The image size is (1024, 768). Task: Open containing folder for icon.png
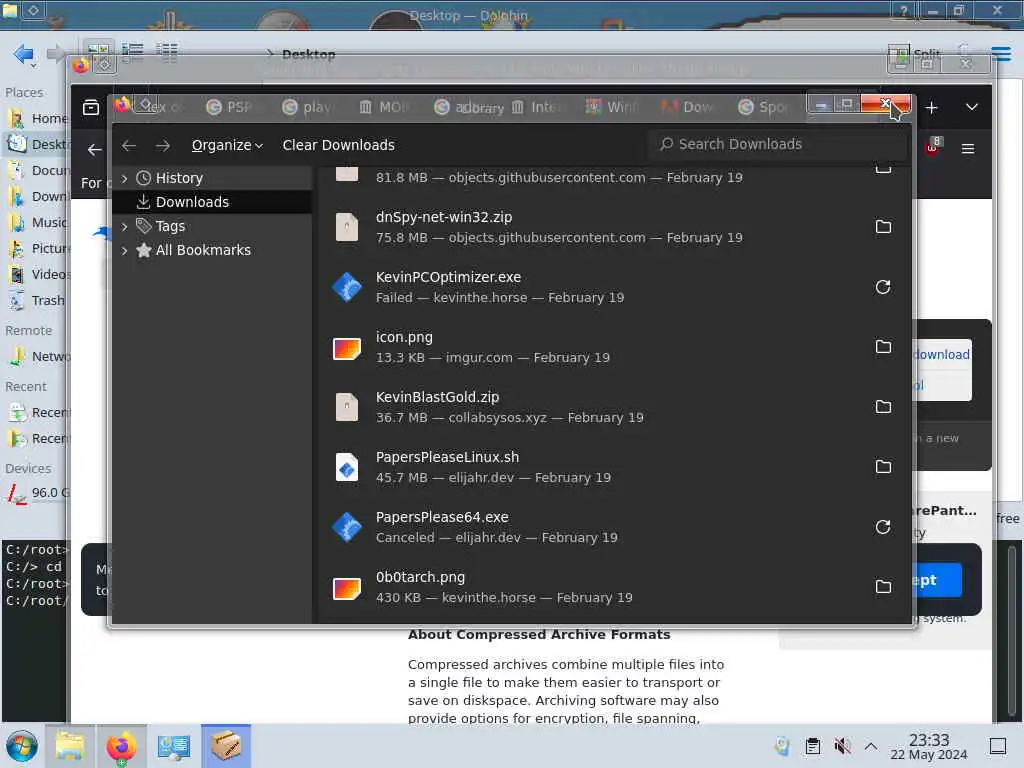pyautogui.click(x=883, y=347)
